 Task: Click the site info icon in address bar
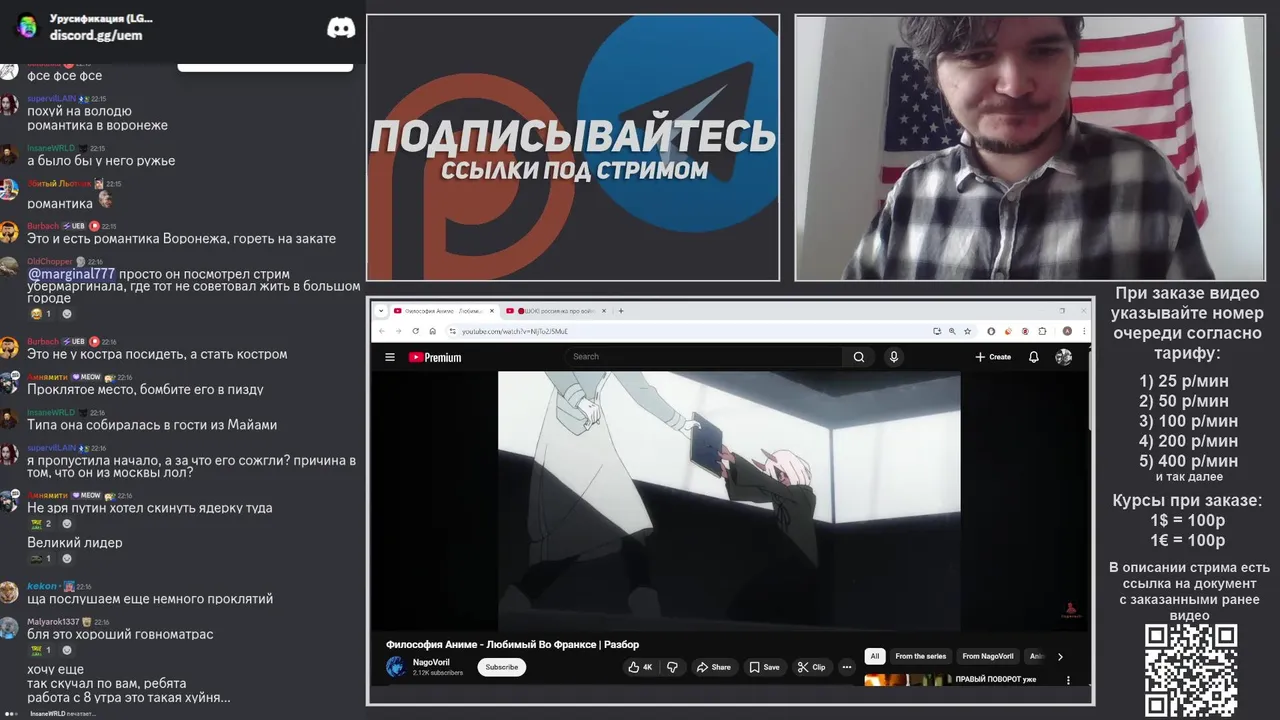click(452, 331)
